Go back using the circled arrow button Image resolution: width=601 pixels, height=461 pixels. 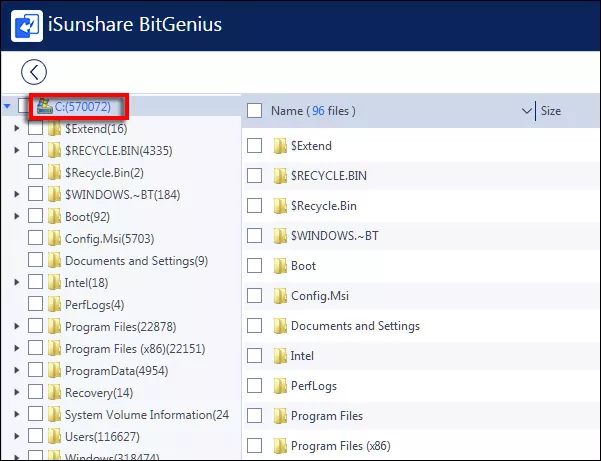tap(34, 72)
